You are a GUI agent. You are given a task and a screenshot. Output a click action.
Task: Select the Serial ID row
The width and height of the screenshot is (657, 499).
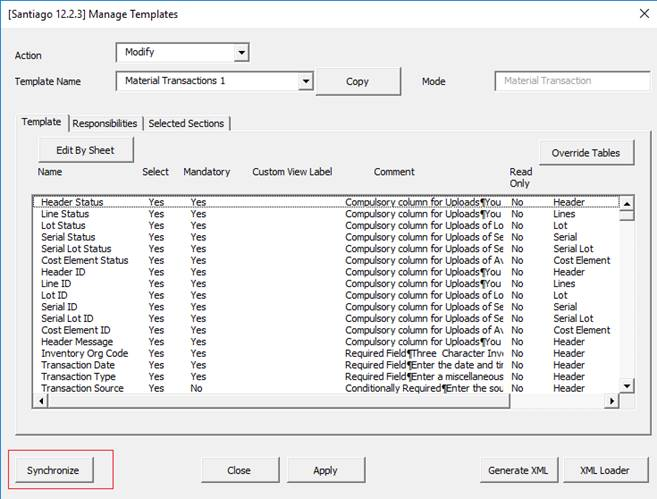point(326,307)
